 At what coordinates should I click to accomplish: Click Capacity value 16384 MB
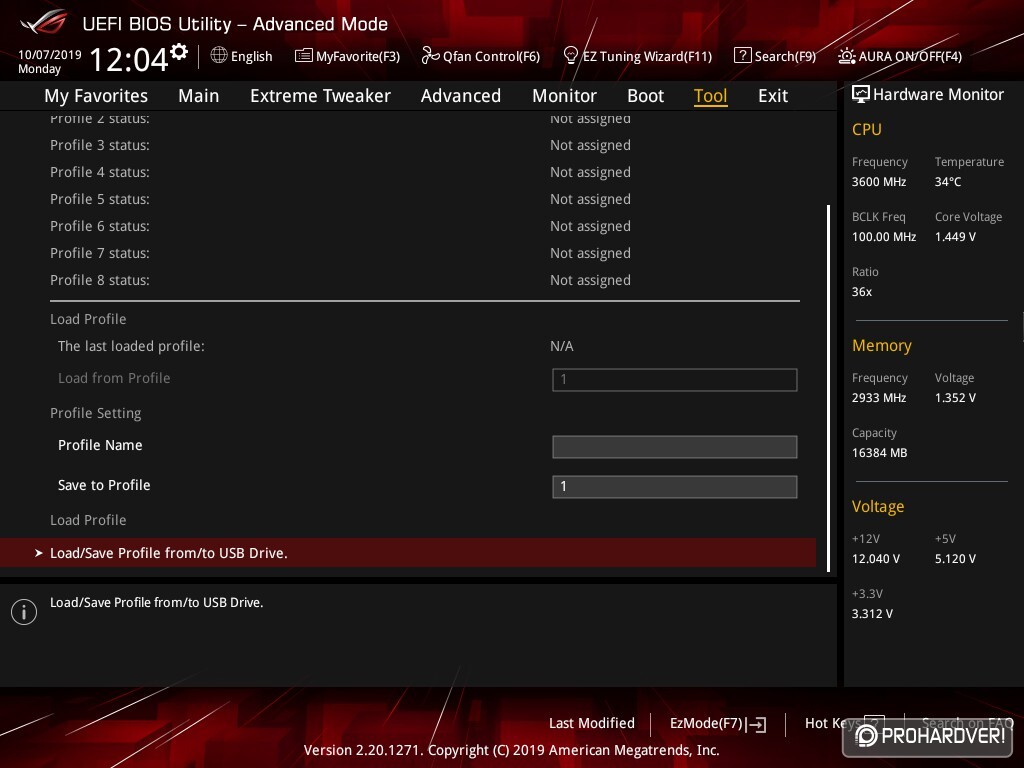(x=879, y=453)
